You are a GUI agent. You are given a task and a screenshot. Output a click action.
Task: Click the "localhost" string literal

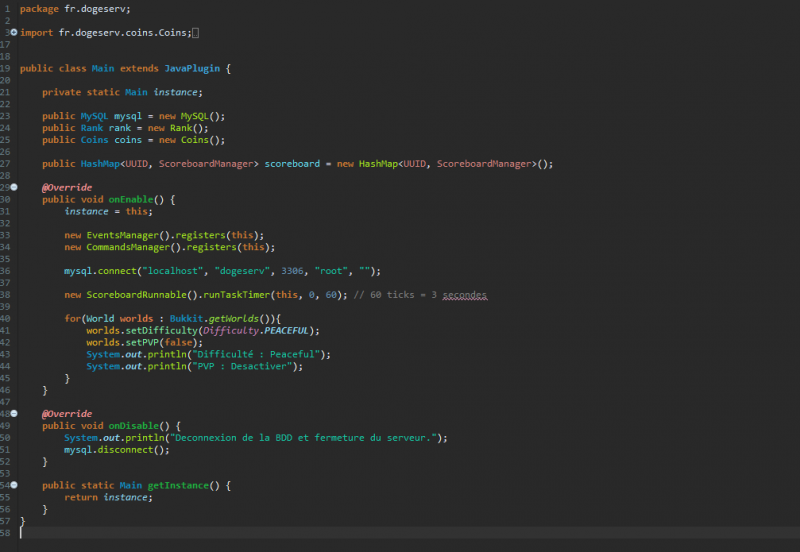[x=172, y=271]
